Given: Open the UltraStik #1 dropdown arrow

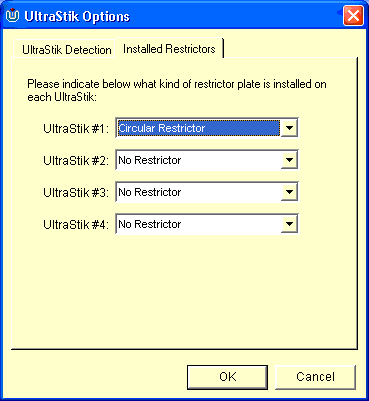Looking at the screenshot, I should 289,128.
